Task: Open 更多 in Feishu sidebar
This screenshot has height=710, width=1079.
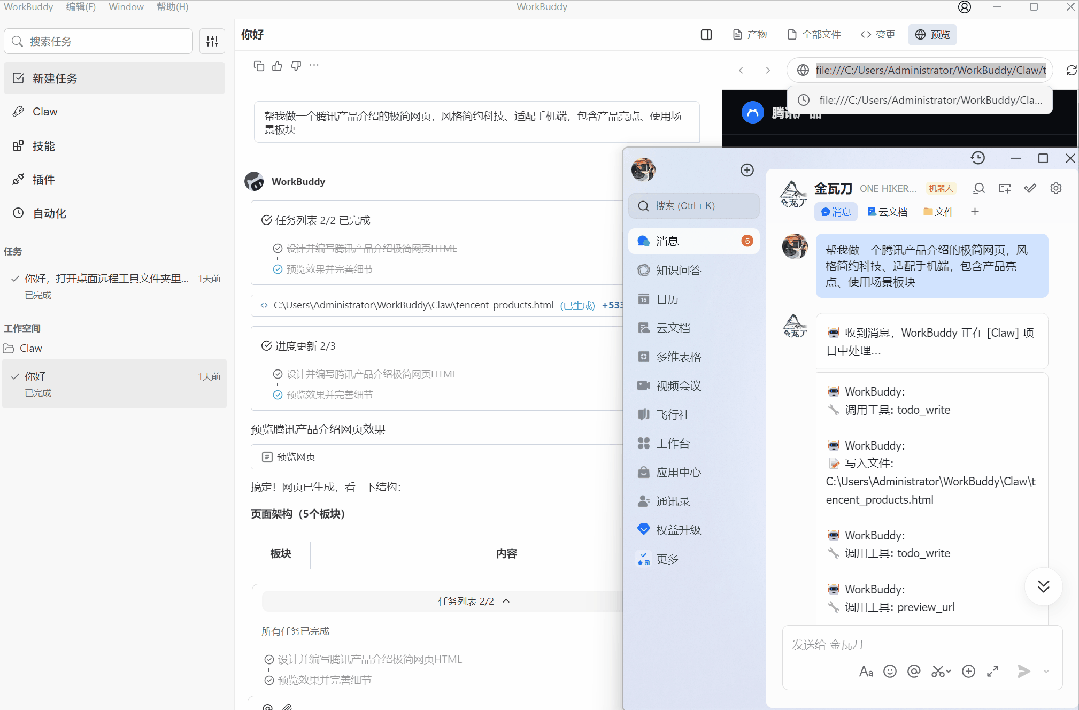Action: [x=694, y=559]
